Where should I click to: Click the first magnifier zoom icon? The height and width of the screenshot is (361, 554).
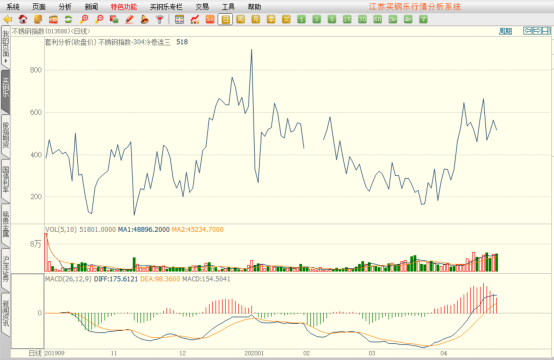(x=84, y=19)
